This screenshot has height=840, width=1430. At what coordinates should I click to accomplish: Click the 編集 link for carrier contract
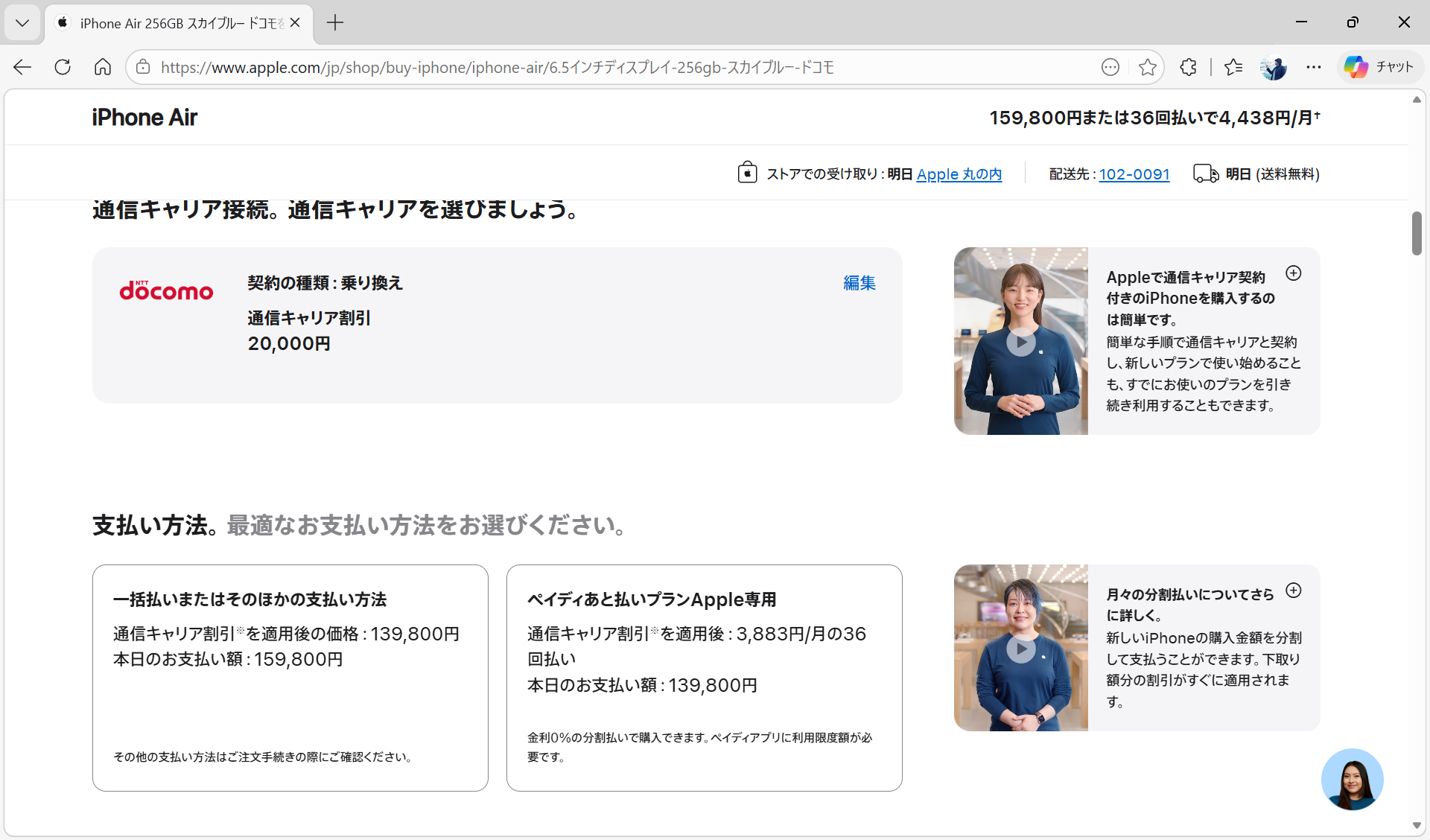(859, 283)
